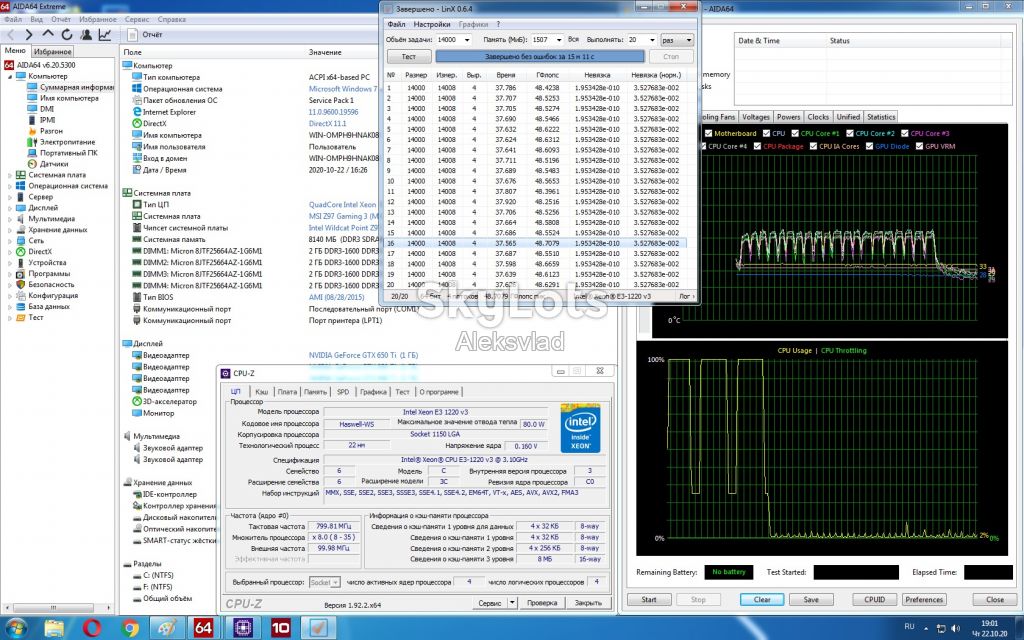The width and height of the screenshot is (1024, 640).
Task: Expand the Сеть tree node
Action: (x=10, y=240)
